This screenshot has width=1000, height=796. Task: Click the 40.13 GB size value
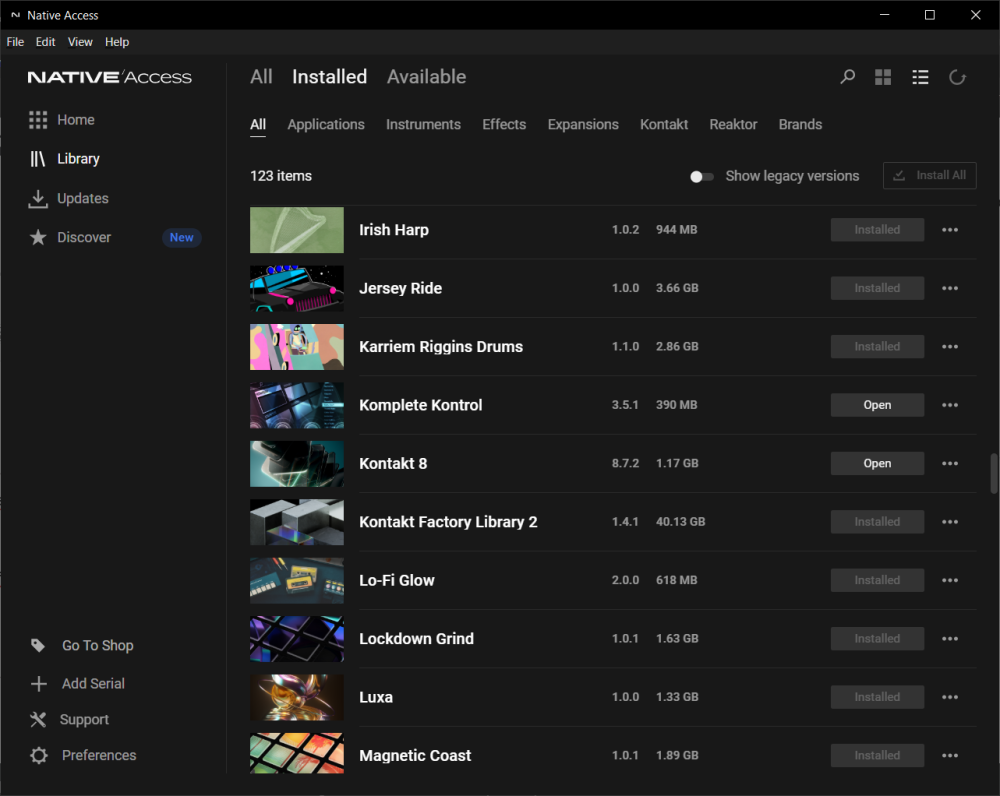[x=680, y=522]
